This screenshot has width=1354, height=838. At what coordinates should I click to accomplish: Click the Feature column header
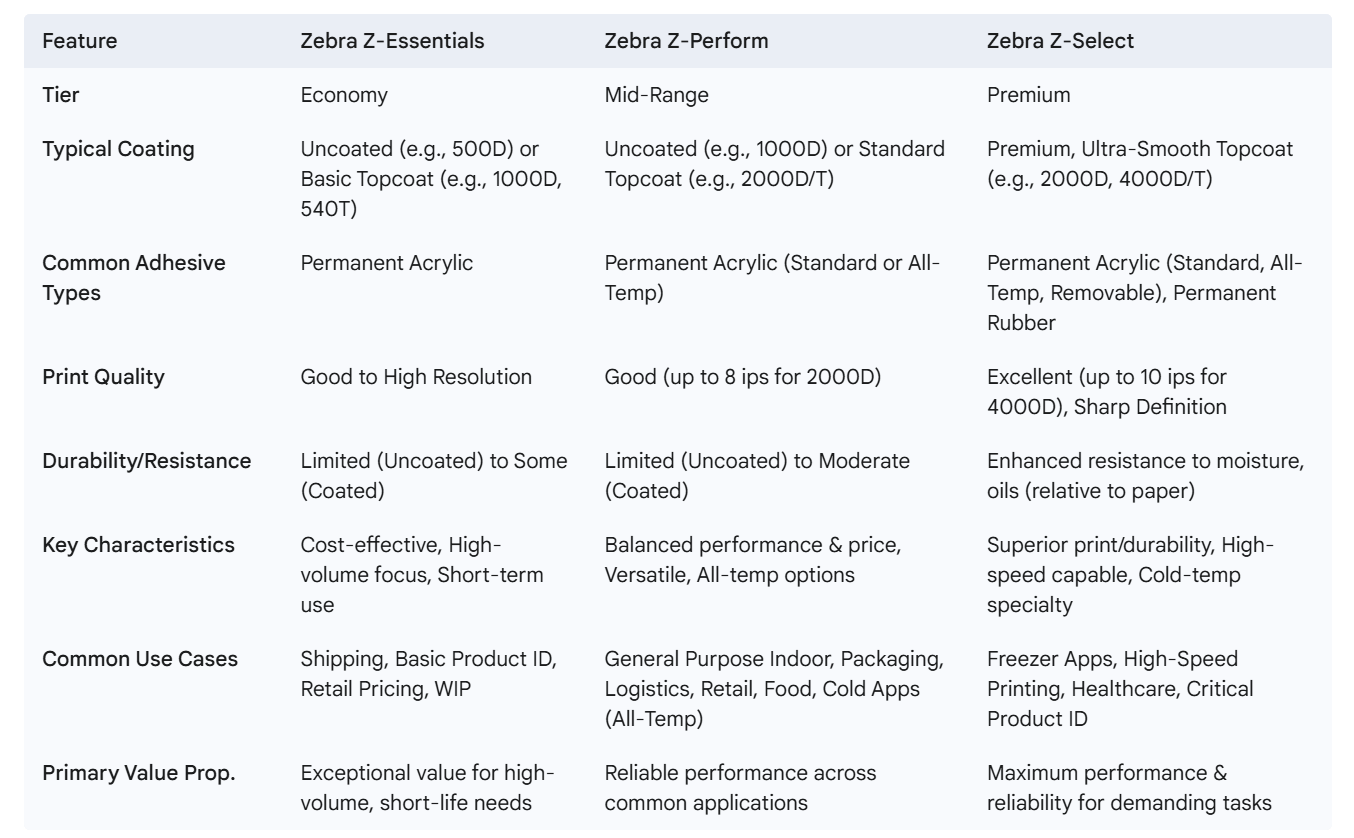coord(79,41)
